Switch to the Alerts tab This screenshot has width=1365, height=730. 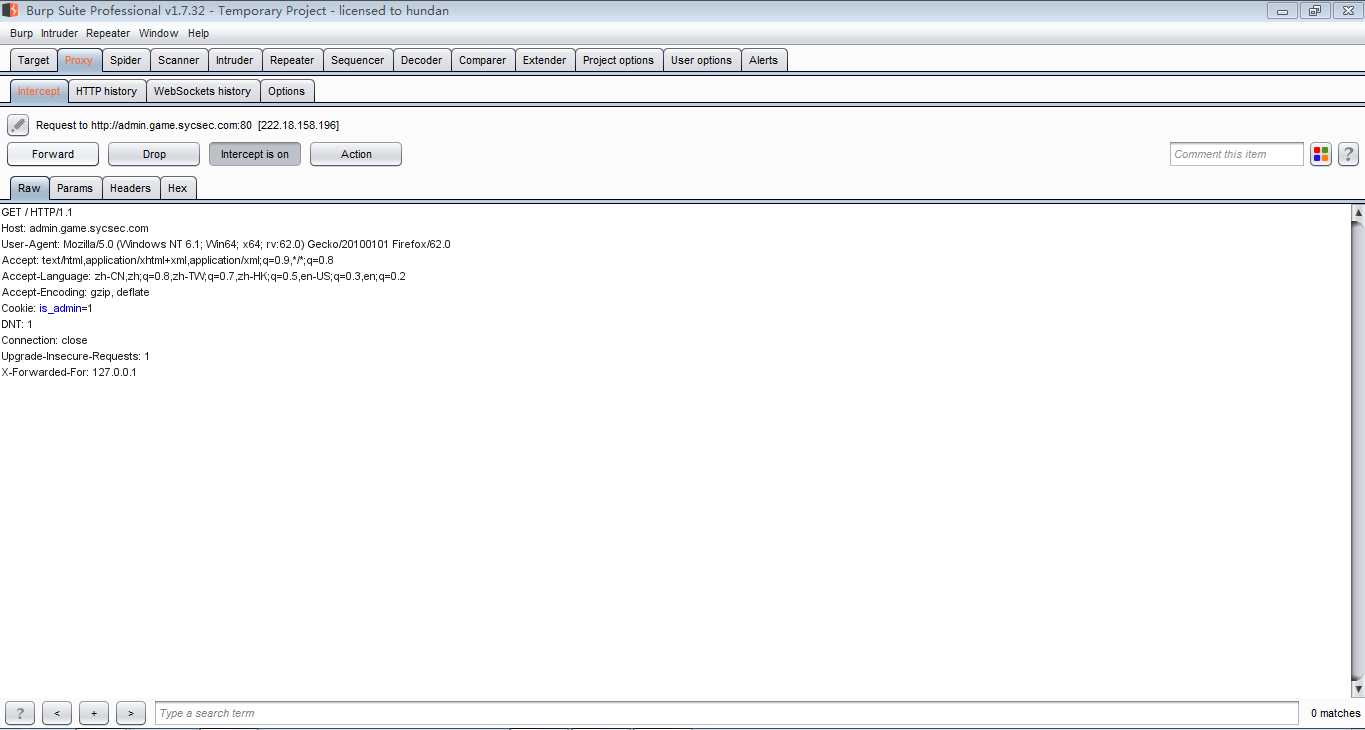point(764,60)
